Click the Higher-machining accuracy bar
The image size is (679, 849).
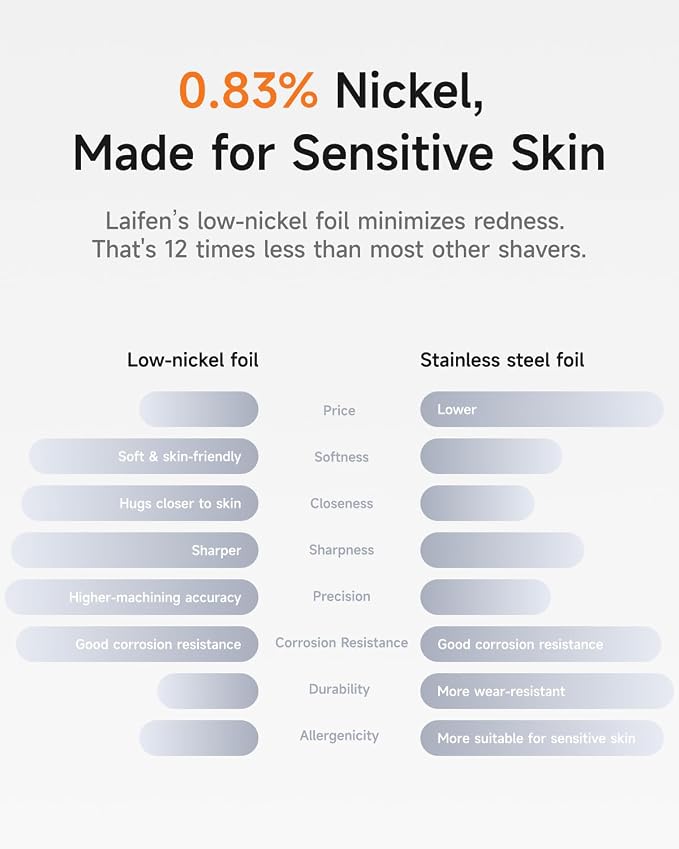tap(132, 597)
